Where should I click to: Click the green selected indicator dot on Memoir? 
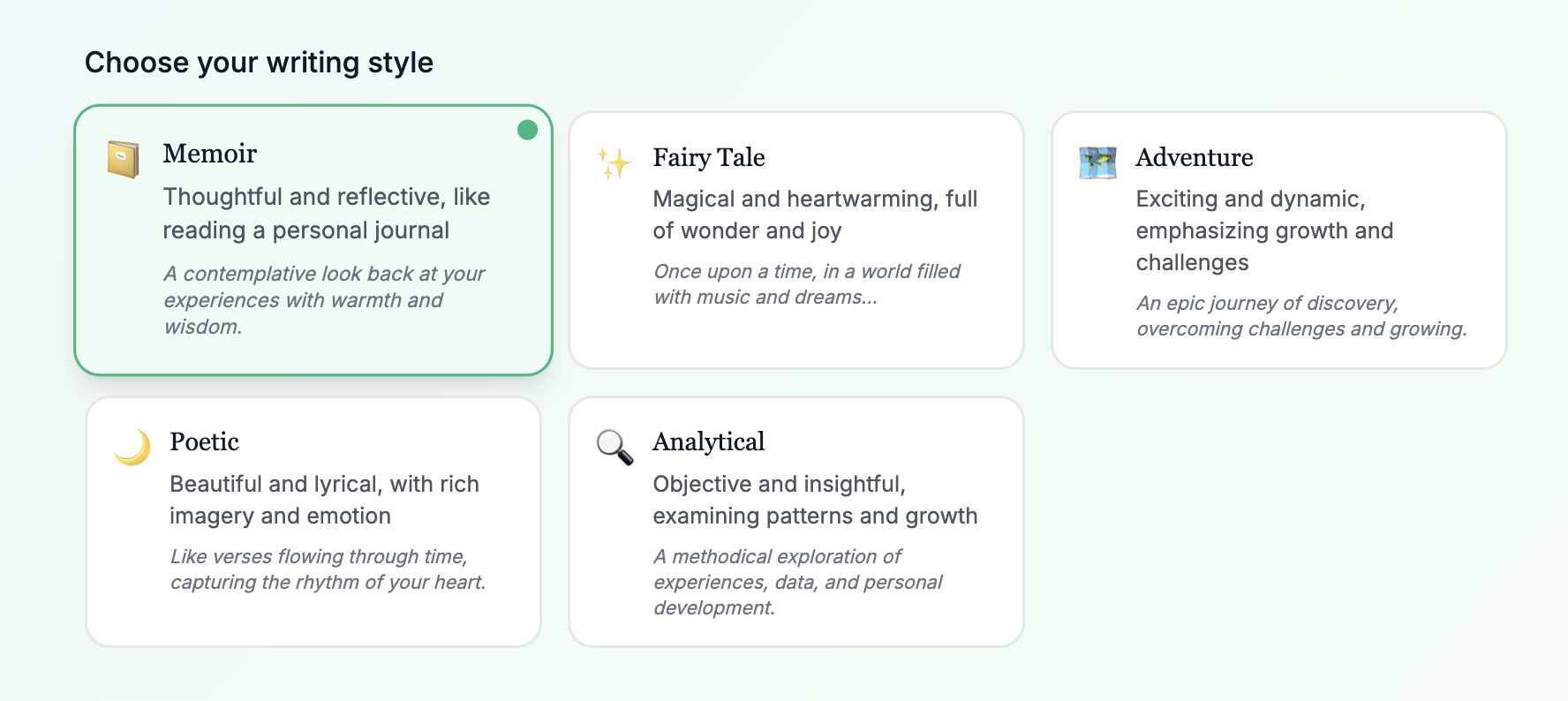coord(527,130)
